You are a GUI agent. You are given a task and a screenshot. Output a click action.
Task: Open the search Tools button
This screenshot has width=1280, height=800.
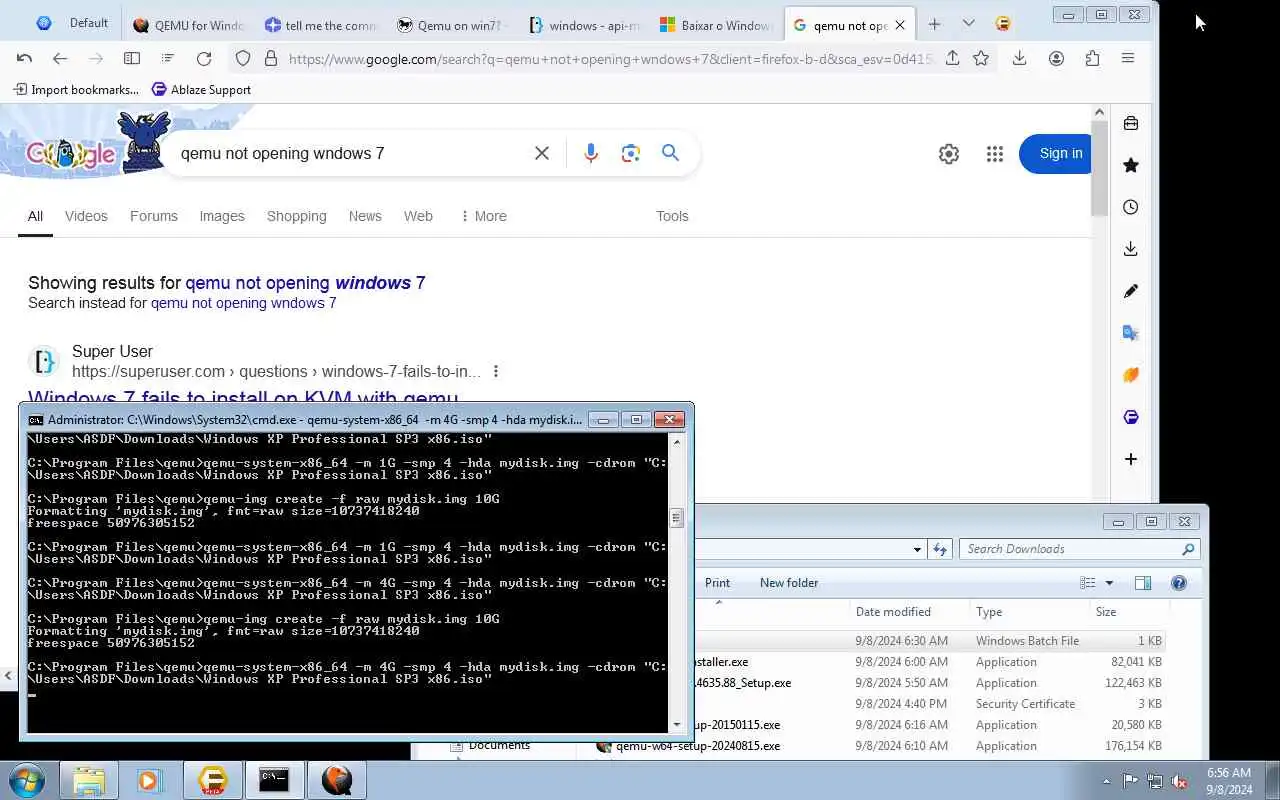[x=672, y=216]
